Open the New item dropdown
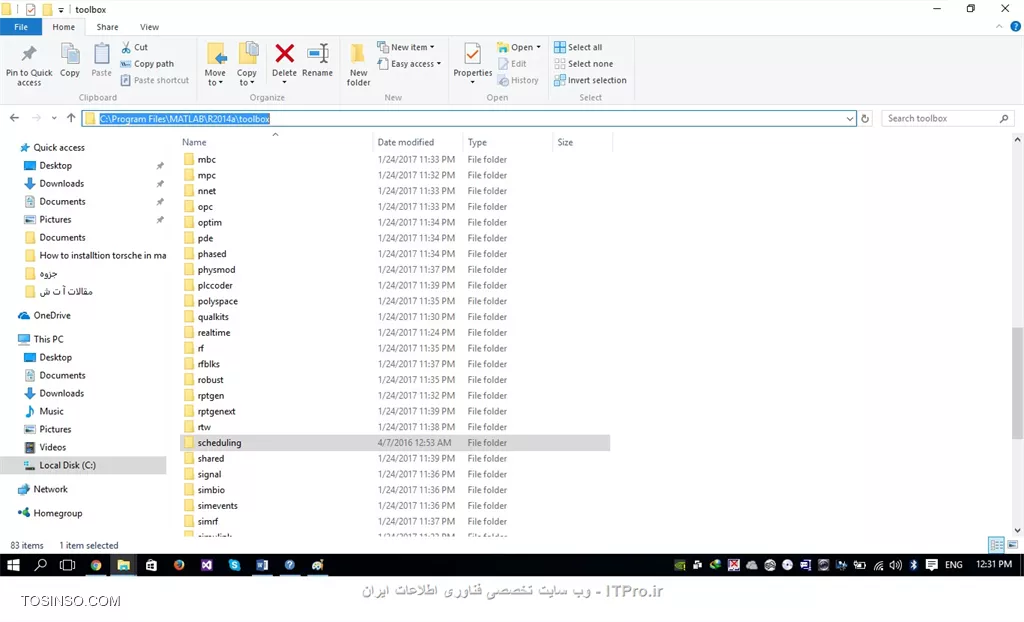 pos(406,47)
